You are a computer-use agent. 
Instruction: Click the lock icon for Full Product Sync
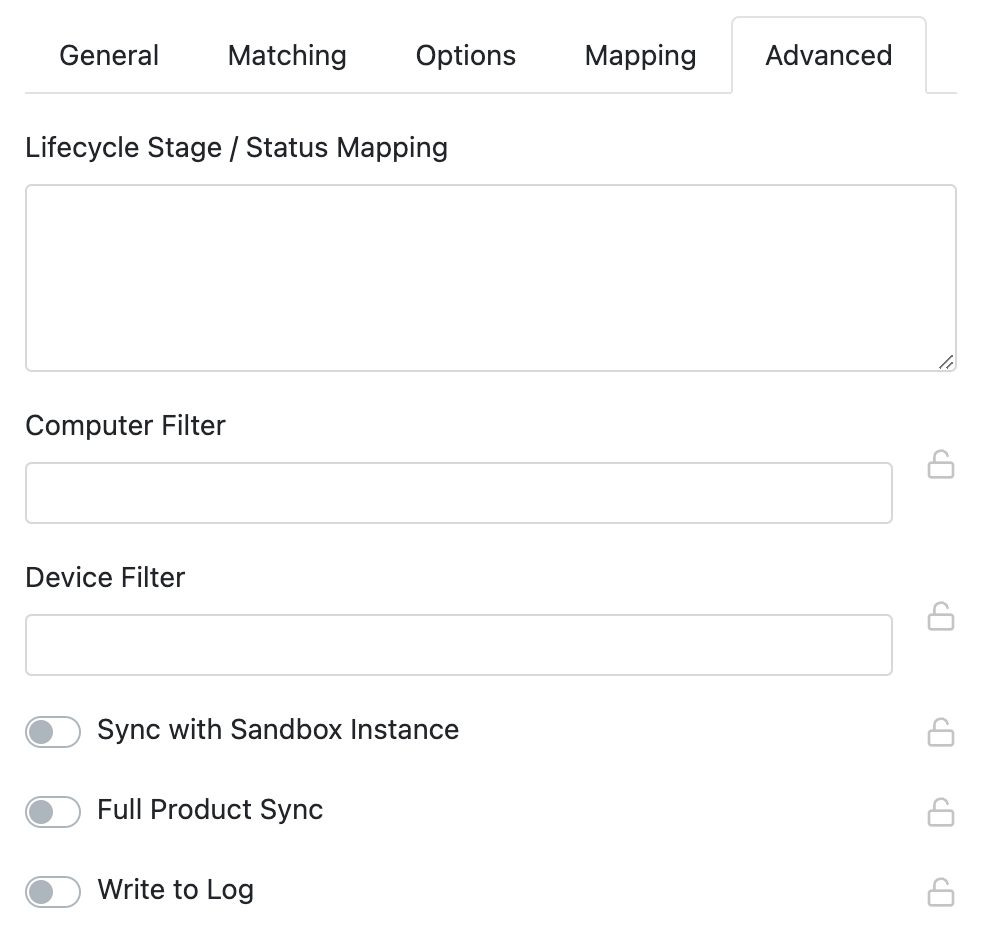click(x=941, y=813)
